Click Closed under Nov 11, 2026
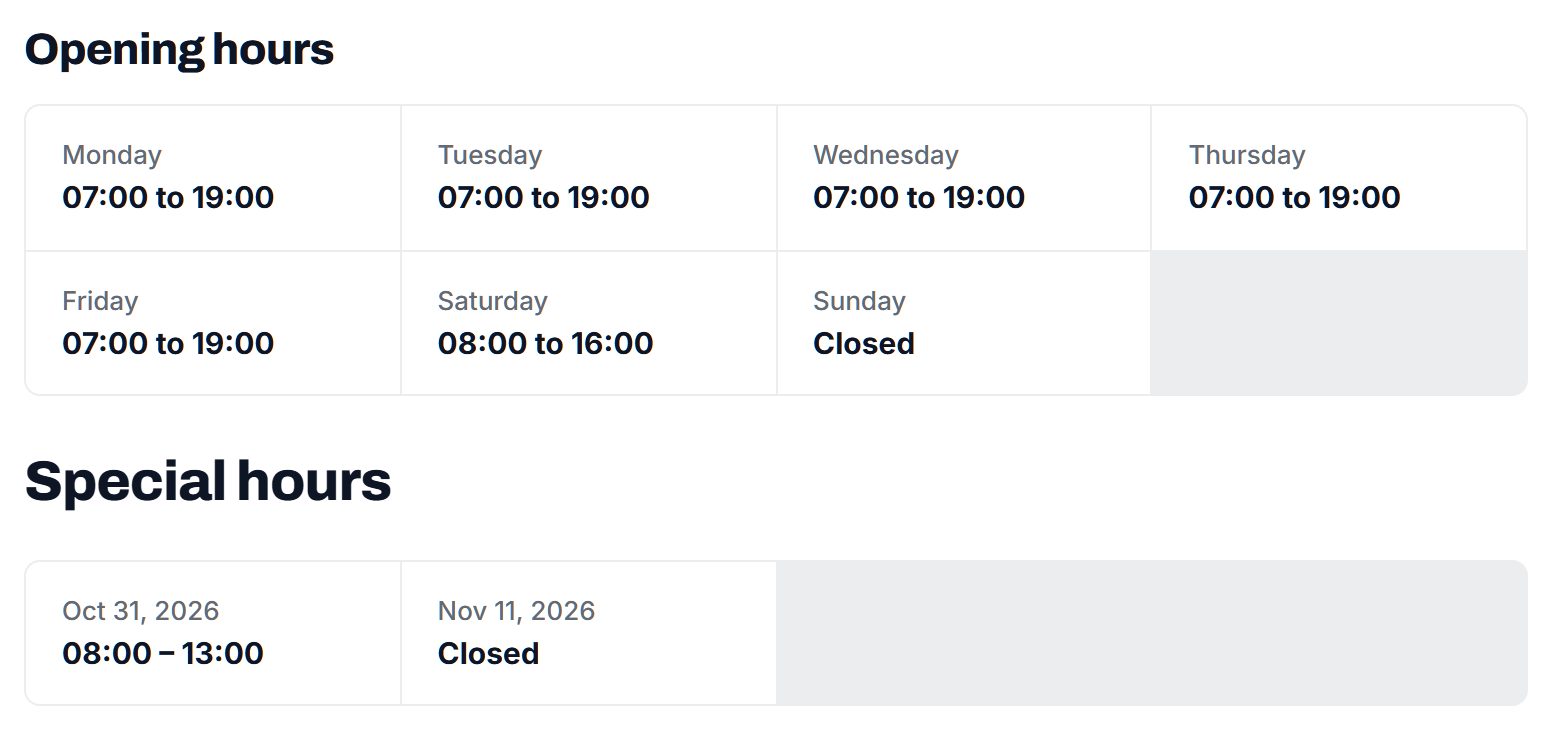 [488, 653]
